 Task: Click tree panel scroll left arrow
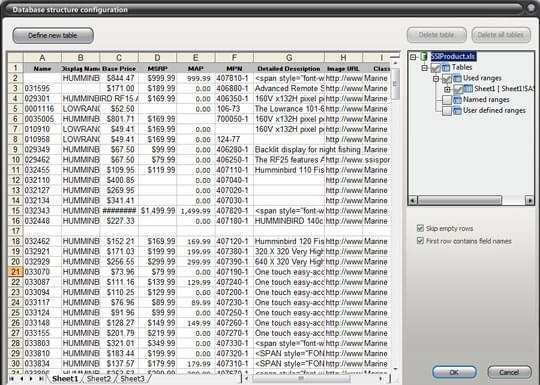[413, 200]
